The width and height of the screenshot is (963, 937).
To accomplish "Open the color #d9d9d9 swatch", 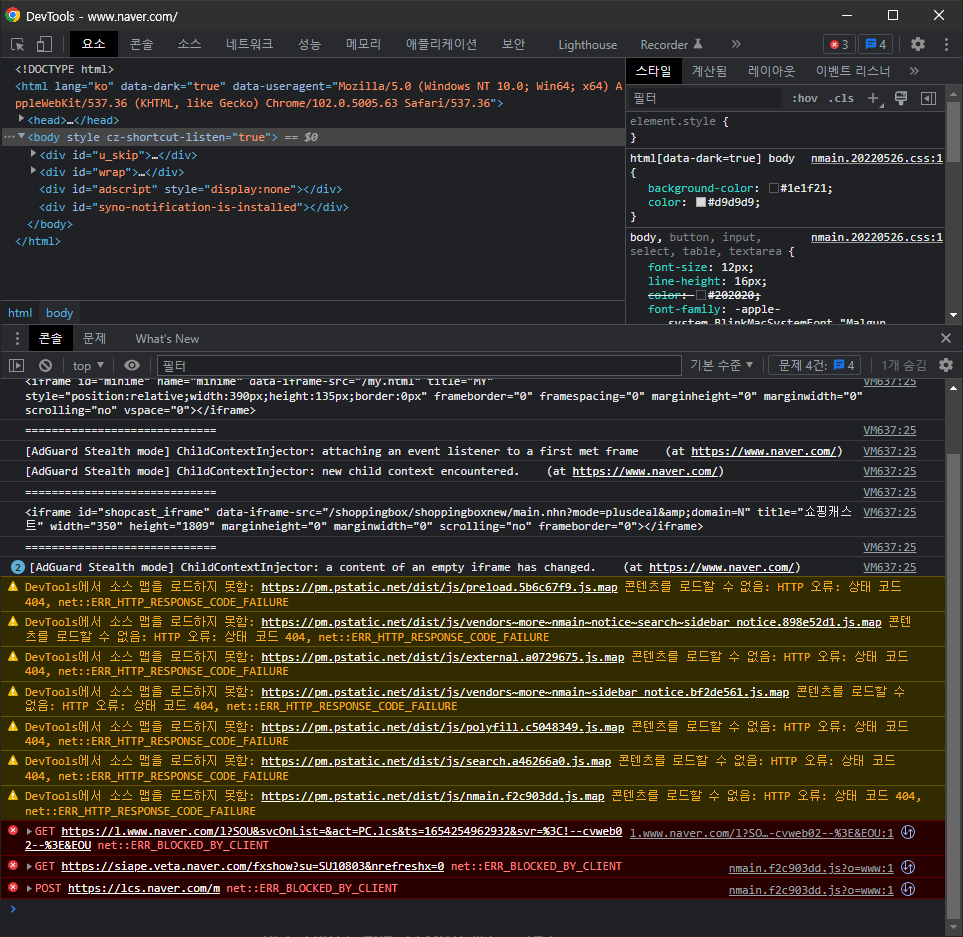I will pyautogui.click(x=701, y=202).
